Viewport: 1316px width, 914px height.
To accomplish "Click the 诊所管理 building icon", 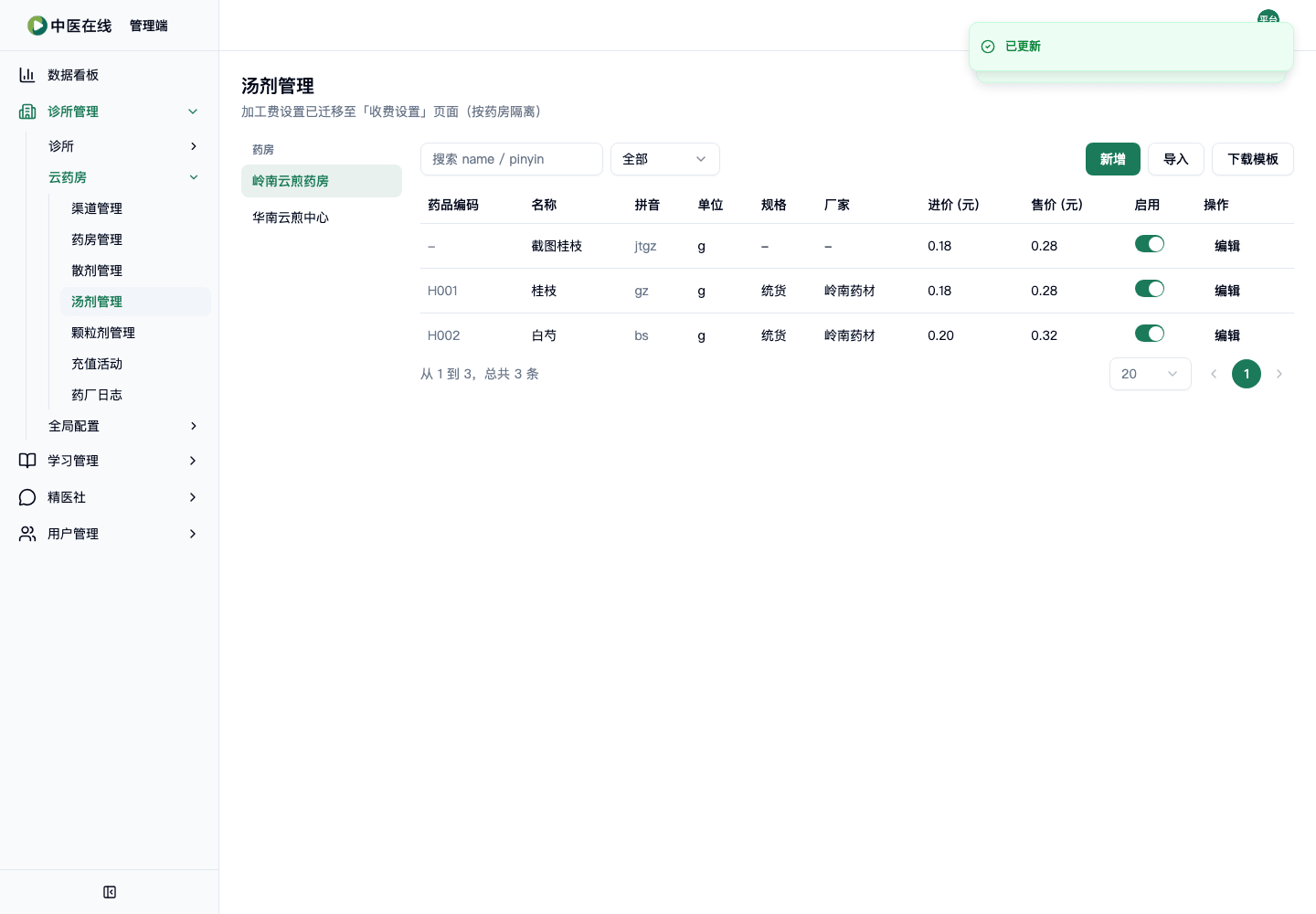I will tap(27, 112).
